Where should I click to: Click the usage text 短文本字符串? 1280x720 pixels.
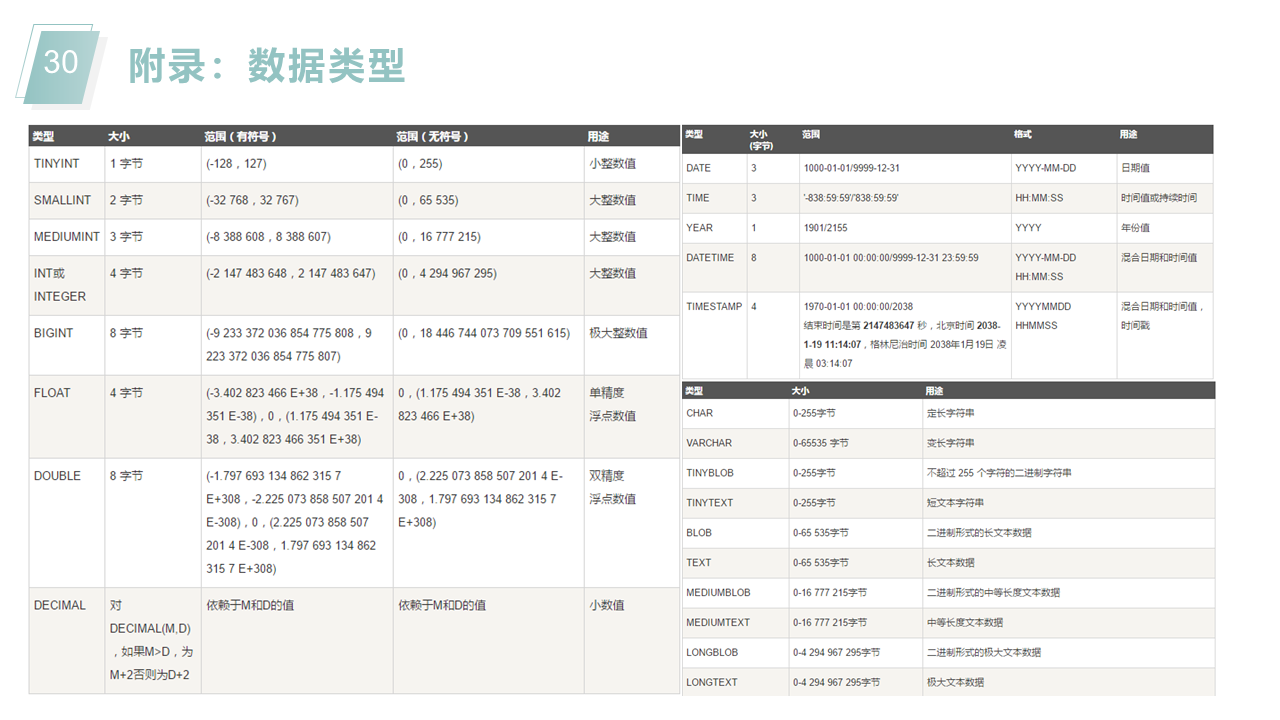click(x=955, y=503)
